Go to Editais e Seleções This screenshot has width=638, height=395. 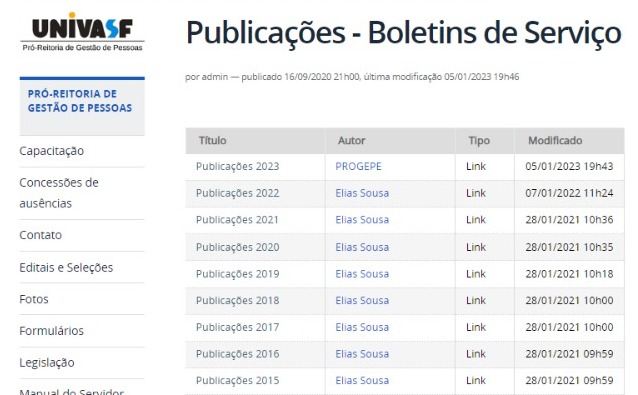tap(66, 268)
